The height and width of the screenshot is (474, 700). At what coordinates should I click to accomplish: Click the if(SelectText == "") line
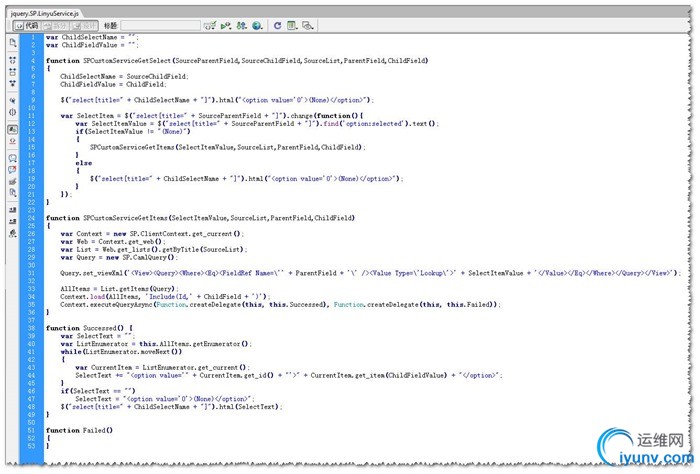pos(98,391)
